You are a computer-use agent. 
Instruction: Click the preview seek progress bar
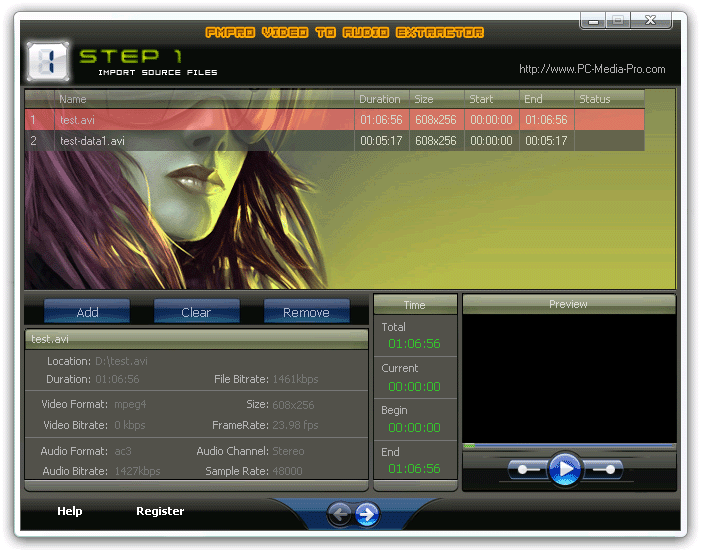coord(569,446)
